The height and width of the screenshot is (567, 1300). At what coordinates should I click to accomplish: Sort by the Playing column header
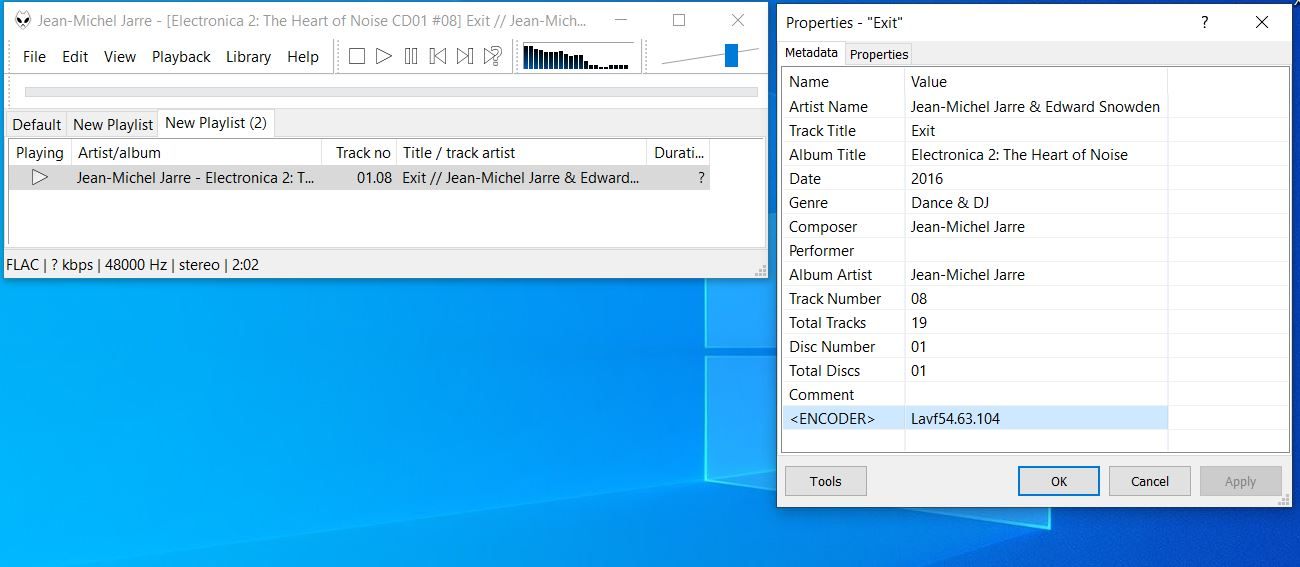coord(40,153)
